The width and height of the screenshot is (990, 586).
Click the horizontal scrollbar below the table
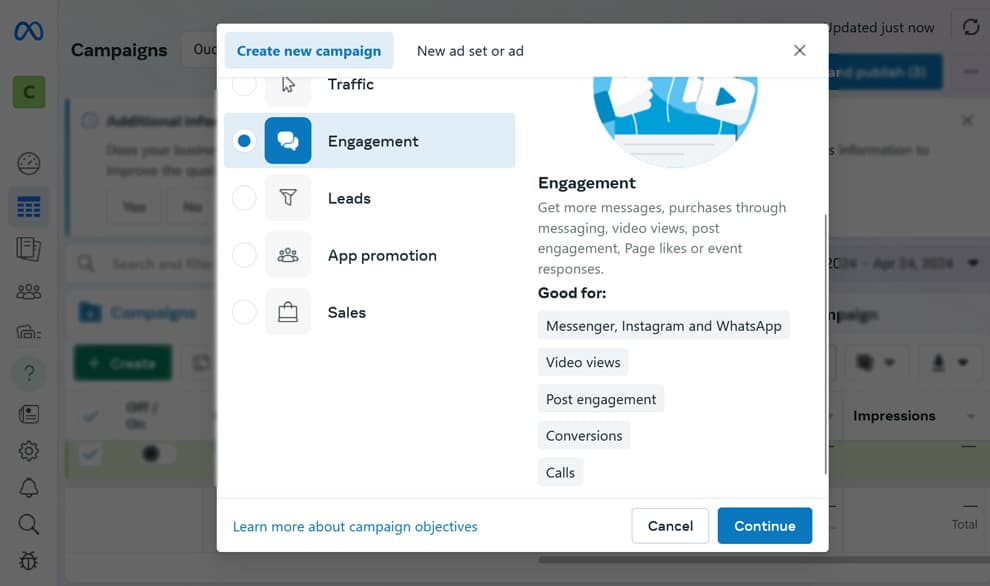click(764, 559)
